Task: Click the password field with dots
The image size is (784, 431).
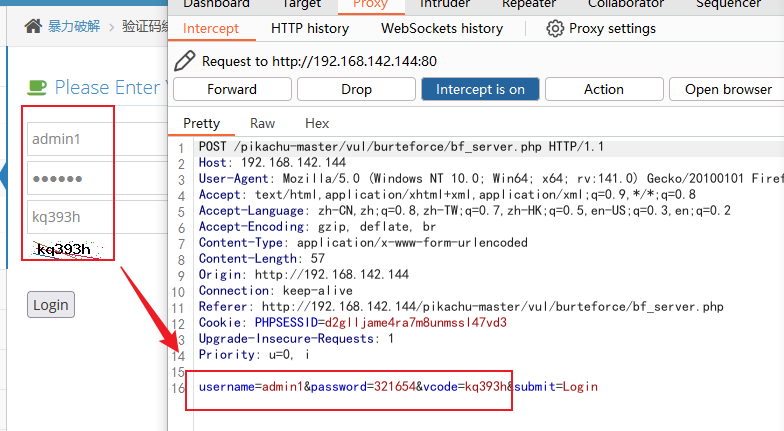Action: [x=97, y=178]
